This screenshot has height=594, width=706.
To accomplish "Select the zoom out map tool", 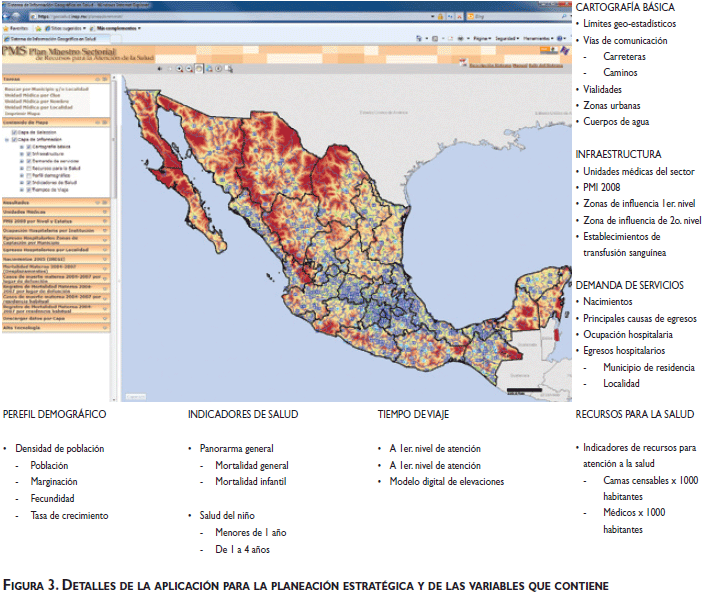I will point(187,68).
